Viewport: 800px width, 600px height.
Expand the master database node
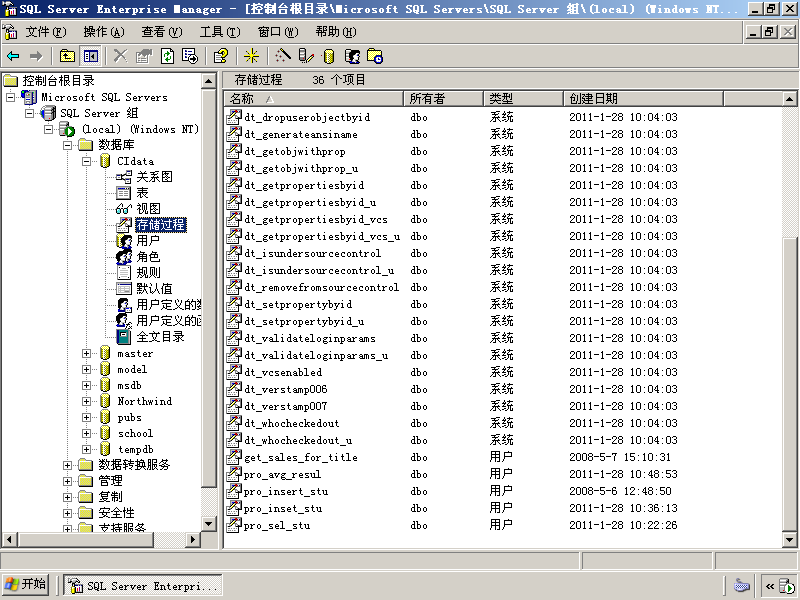(x=87, y=353)
